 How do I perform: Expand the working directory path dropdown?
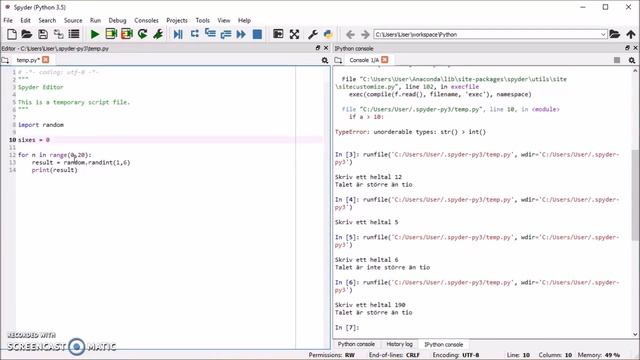[603, 35]
